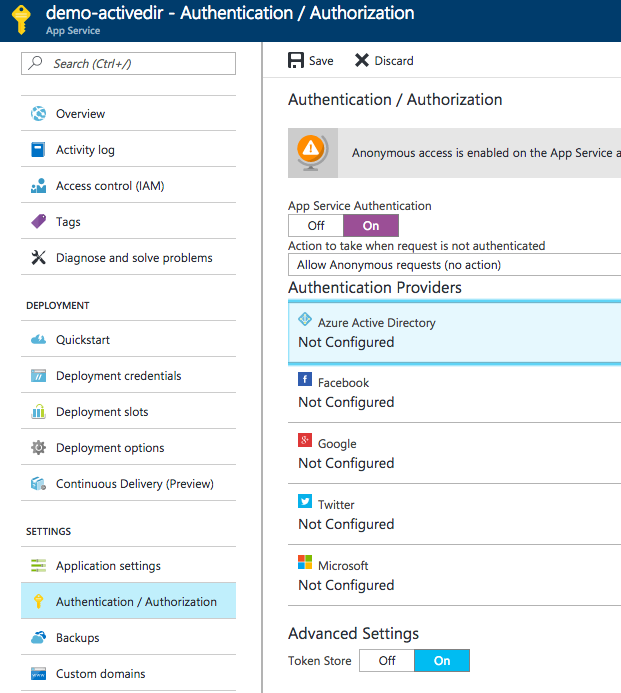Go to Backups settings
This screenshot has height=693, width=621.
pos(128,637)
